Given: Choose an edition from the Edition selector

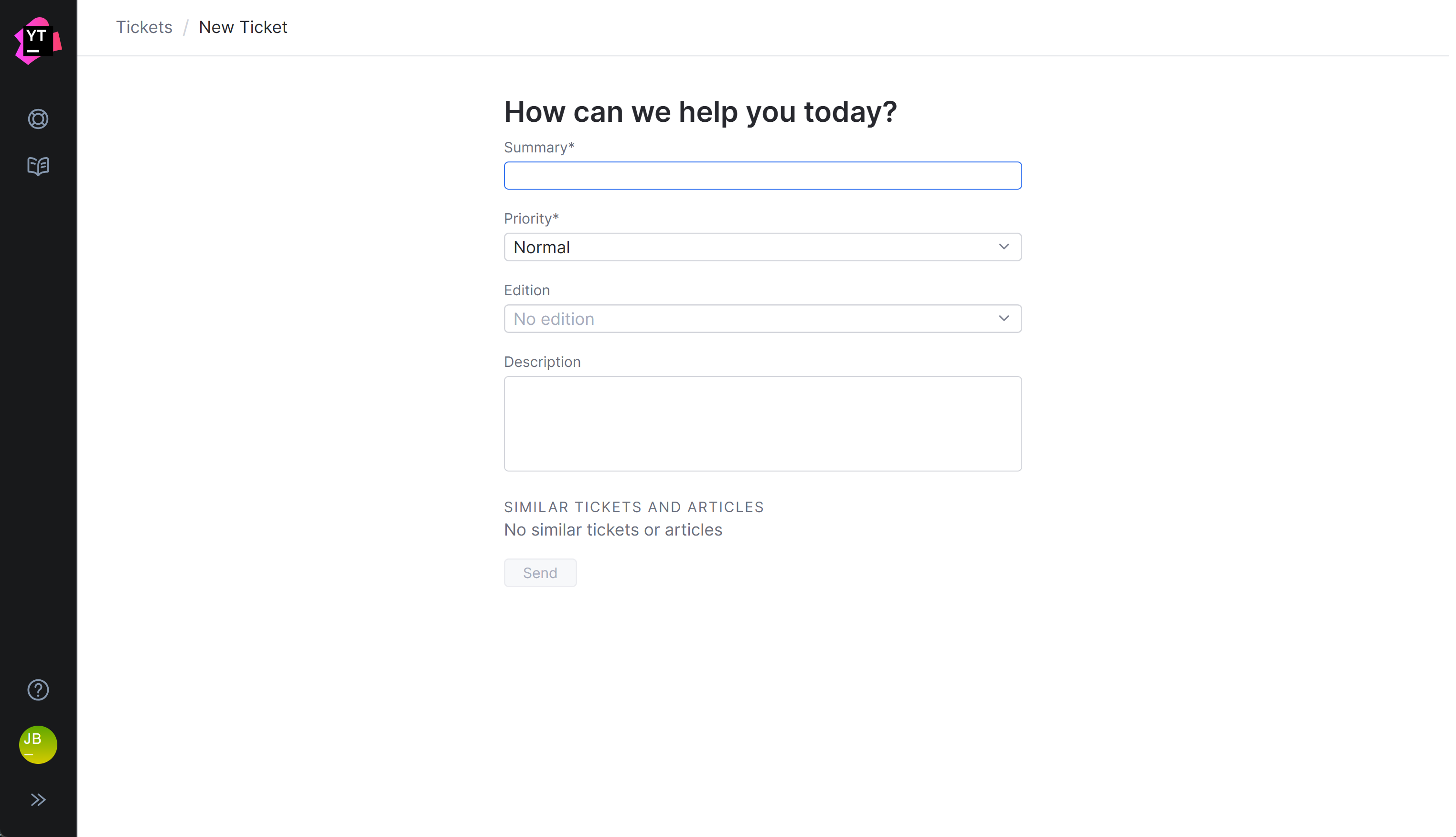Looking at the screenshot, I should pos(763,318).
